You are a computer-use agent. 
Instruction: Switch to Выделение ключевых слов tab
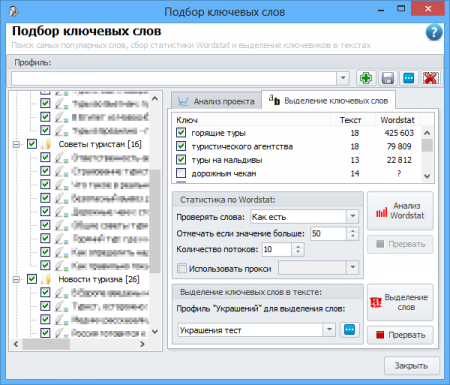[x=329, y=100]
